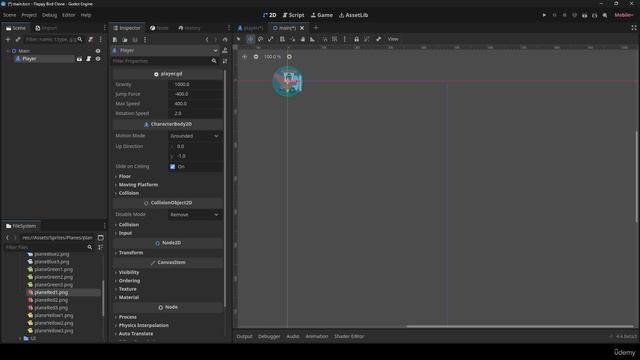Open the renderer selector labeled Mobile
The image size is (640, 360).
(624, 15)
